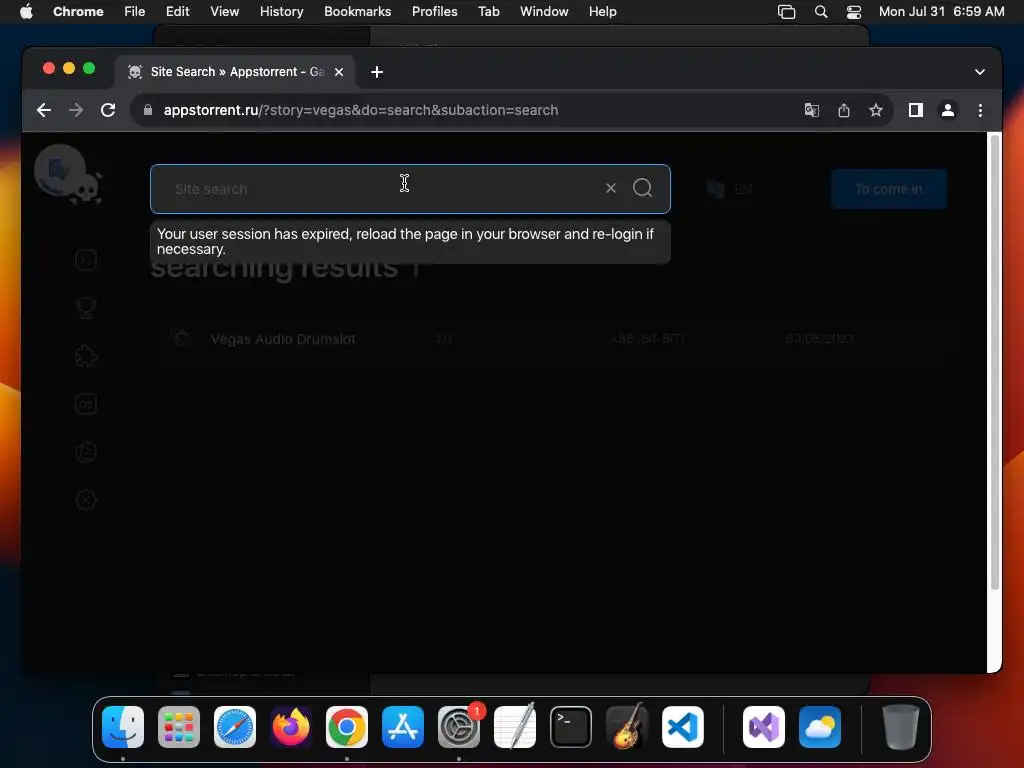Open the Help menu
Viewport: 1024px width, 768px height.
[x=602, y=11]
